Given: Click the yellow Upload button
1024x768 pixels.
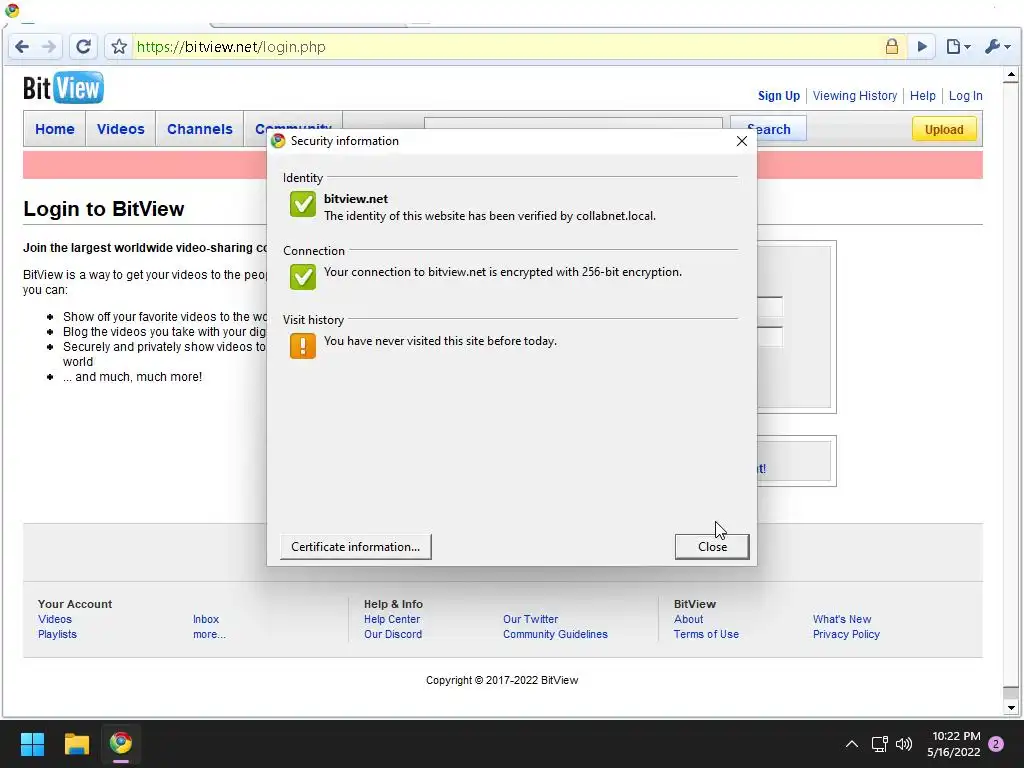Looking at the screenshot, I should pyautogui.click(x=944, y=129).
